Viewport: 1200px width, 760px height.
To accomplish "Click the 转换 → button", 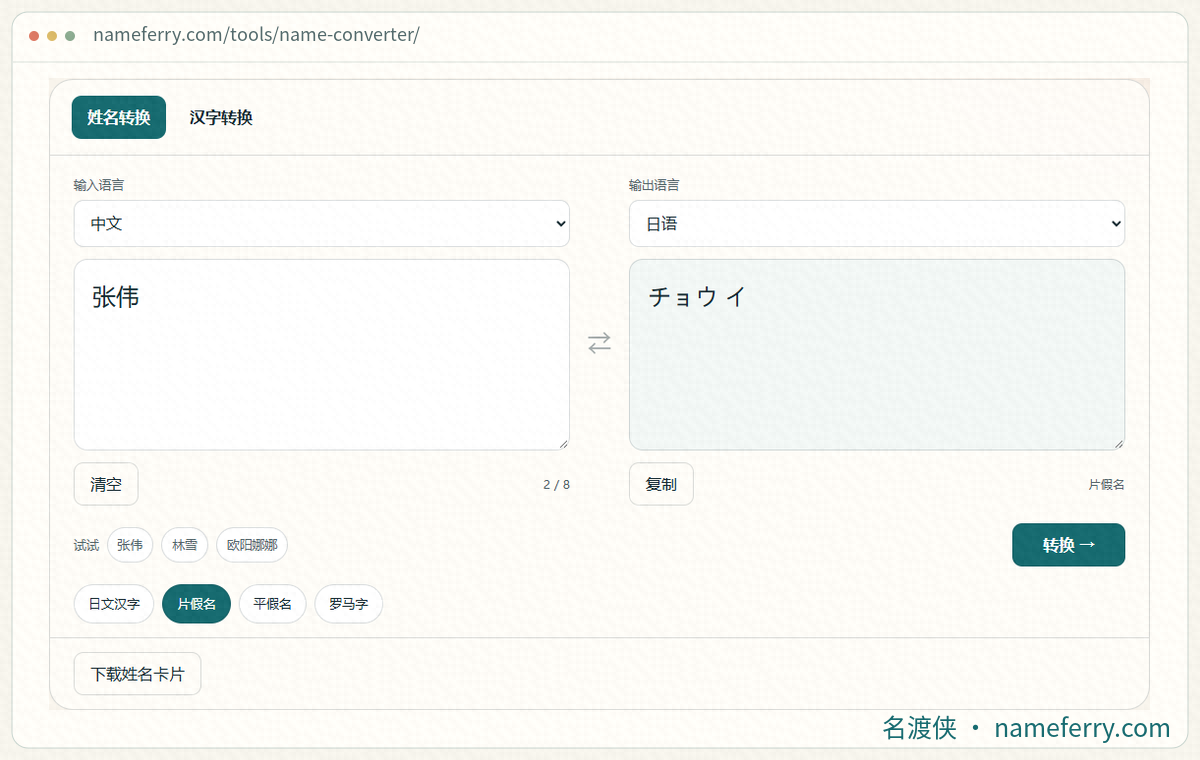I will click(x=1069, y=545).
